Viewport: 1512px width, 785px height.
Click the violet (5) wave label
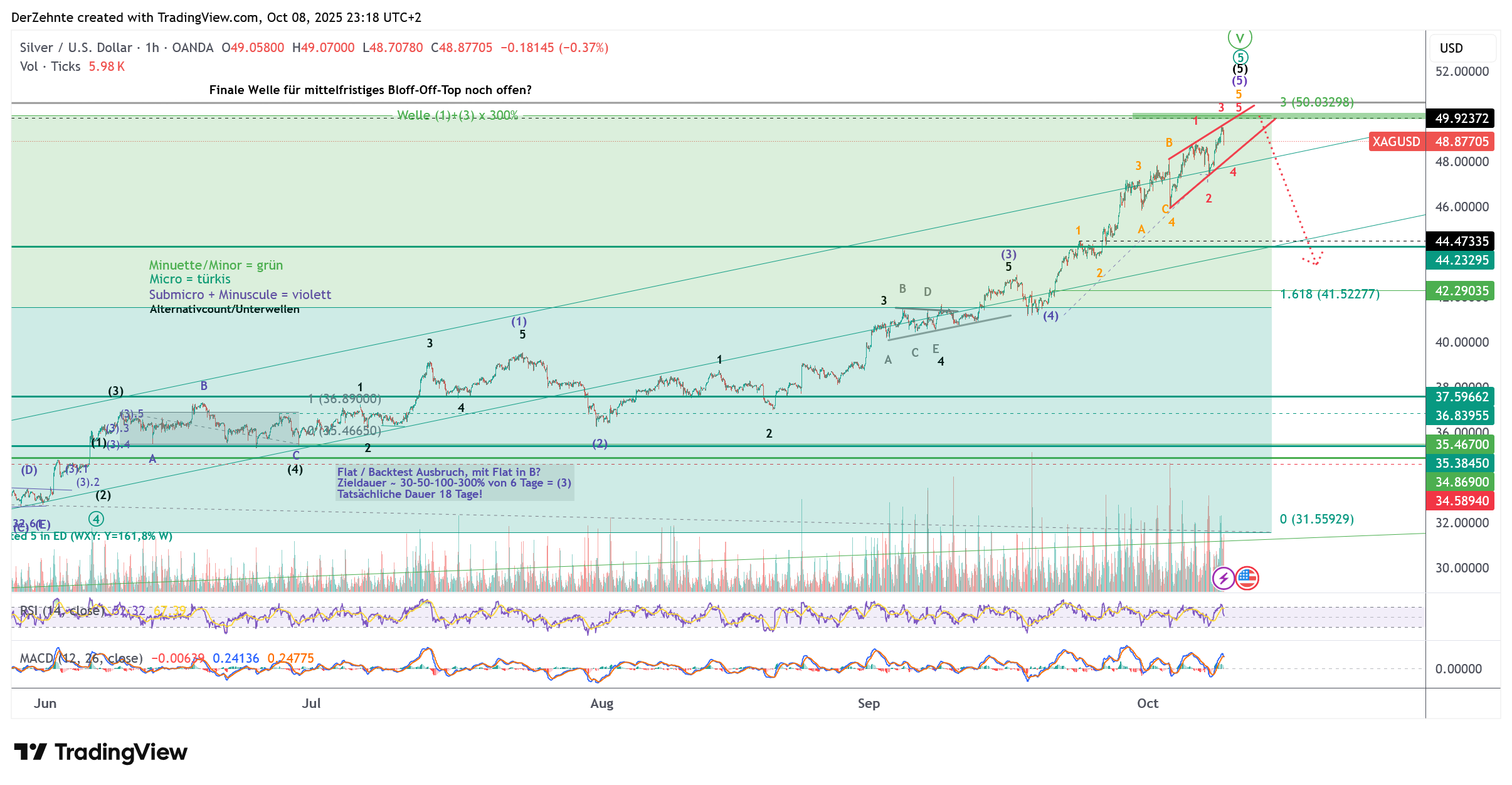point(1239,81)
